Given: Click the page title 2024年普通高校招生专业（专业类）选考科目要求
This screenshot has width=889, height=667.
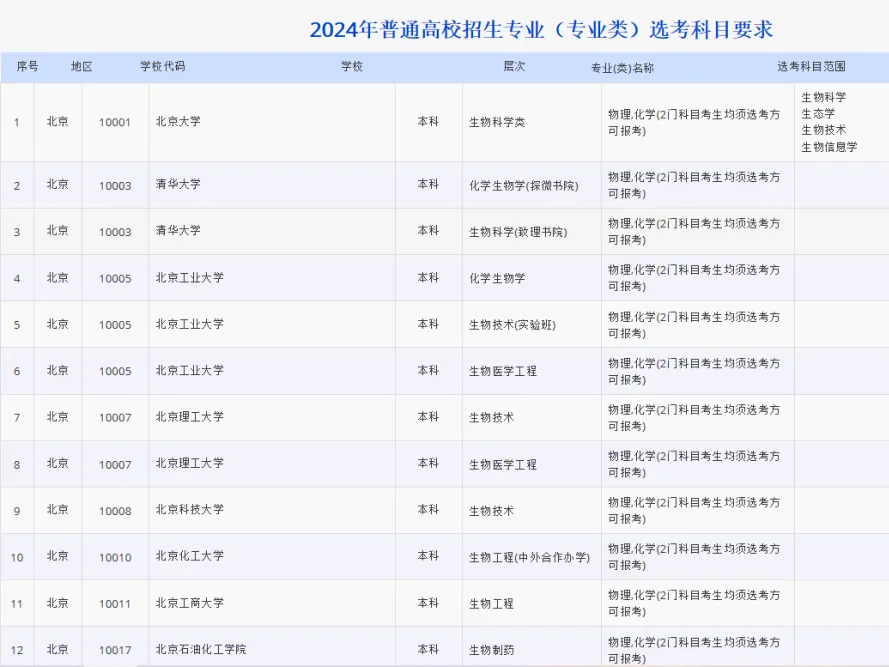Looking at the screenshot, I should click(x=541, y=29).
